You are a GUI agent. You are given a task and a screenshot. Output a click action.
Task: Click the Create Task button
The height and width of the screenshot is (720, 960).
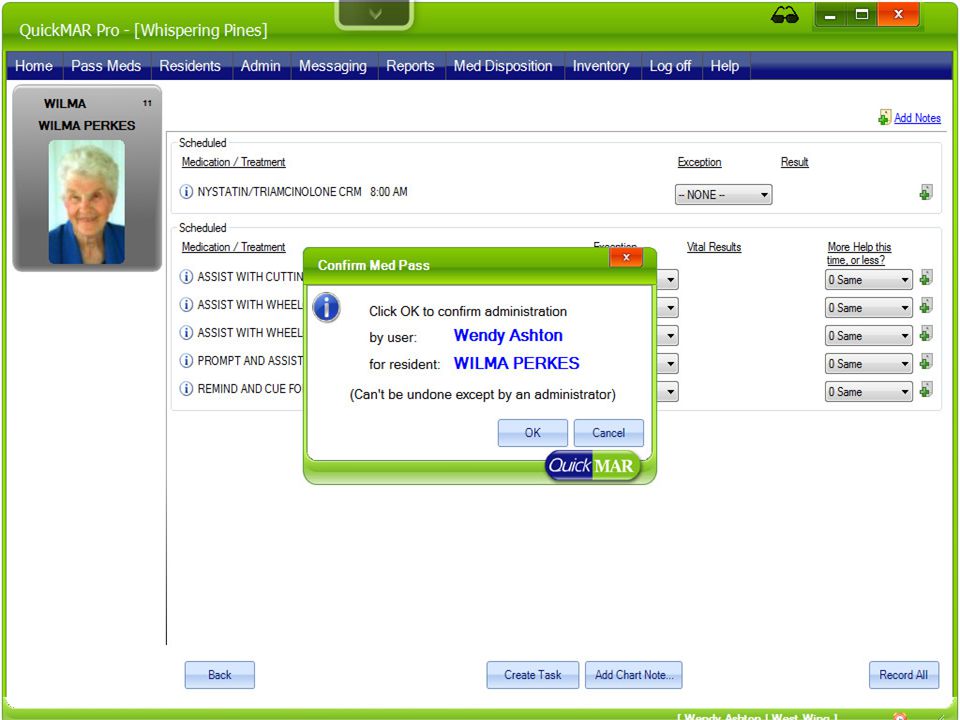(x=533, y=675)
